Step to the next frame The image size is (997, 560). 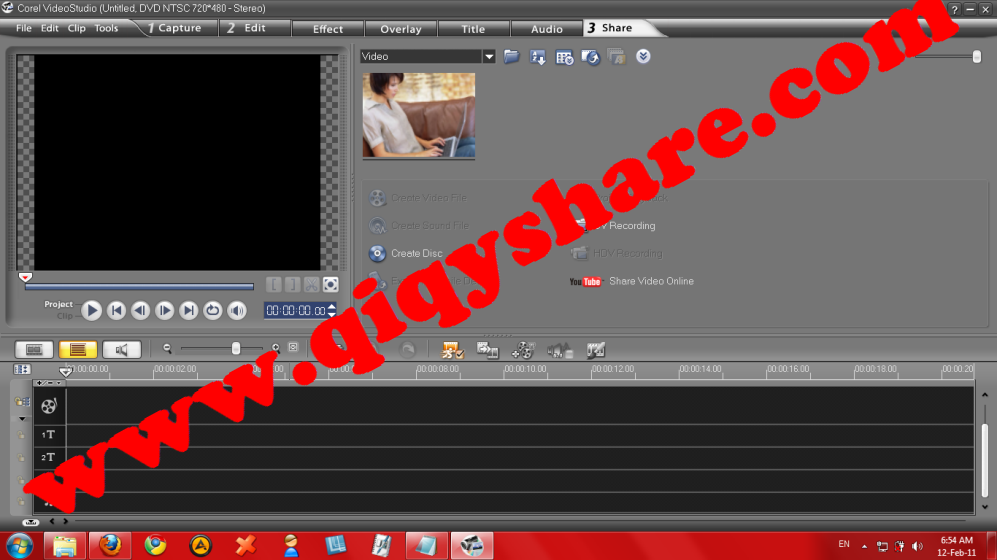click(x=165, y=310)
